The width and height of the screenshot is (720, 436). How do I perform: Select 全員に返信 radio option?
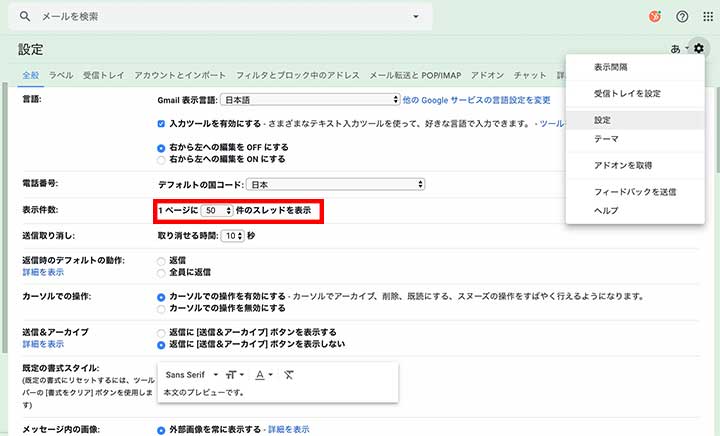click(x=161, y=273)
